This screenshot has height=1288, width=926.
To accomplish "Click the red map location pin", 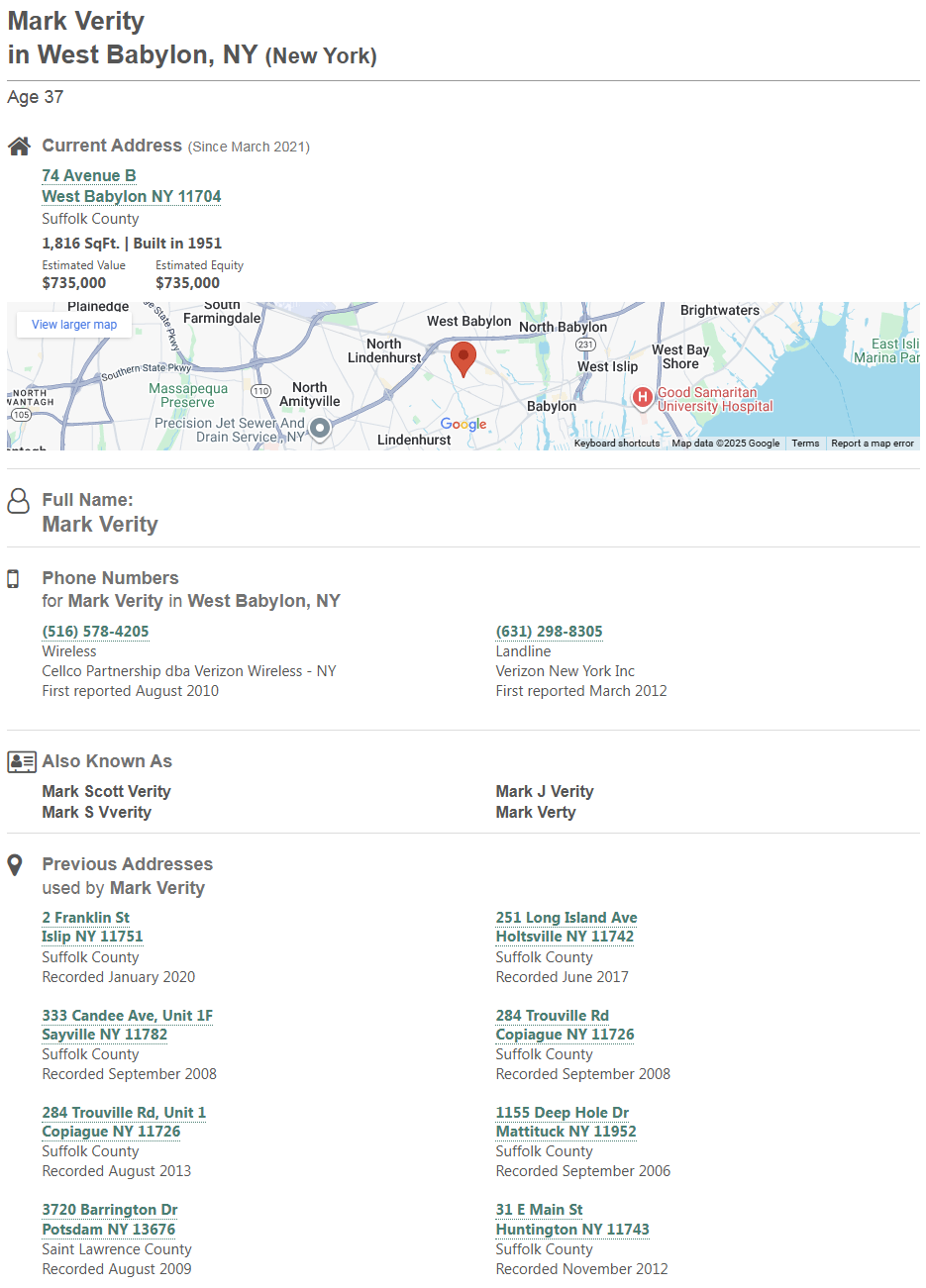I will pos(463,357).
